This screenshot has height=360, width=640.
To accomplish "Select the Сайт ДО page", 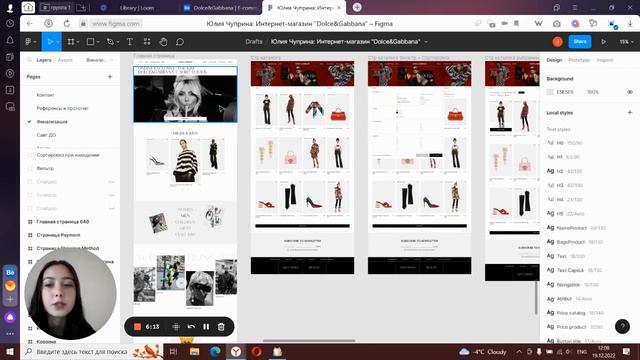I will (46, 135).
